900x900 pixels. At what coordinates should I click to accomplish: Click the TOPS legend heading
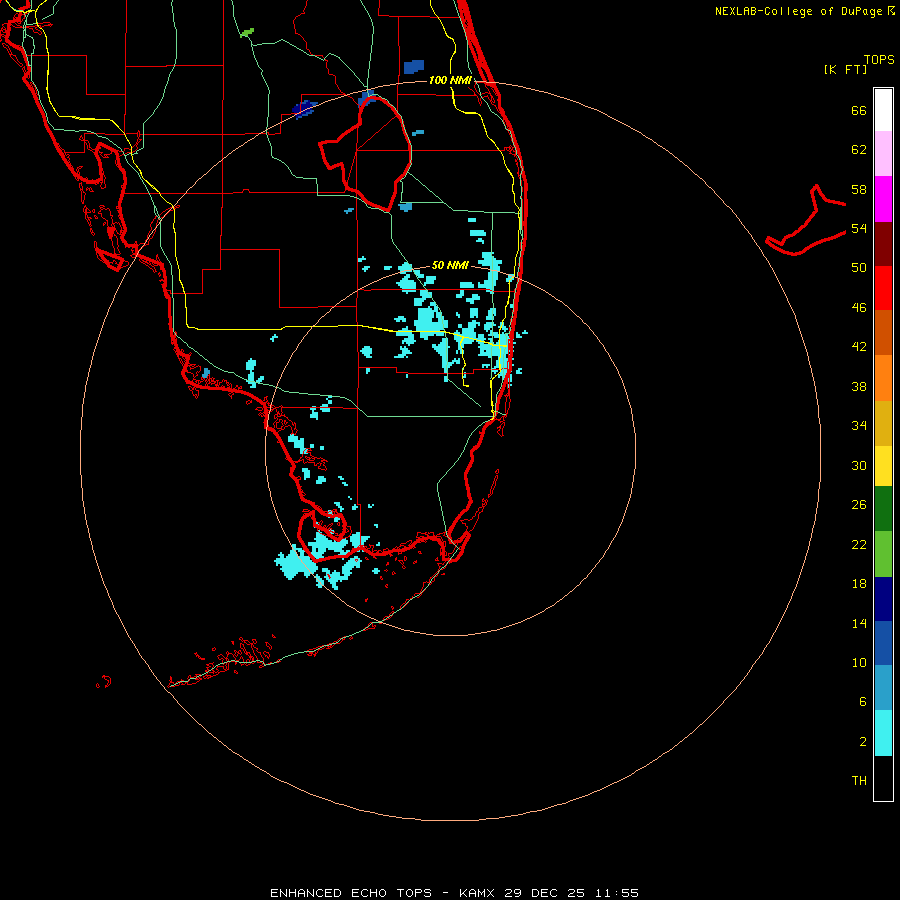point(879,59)
